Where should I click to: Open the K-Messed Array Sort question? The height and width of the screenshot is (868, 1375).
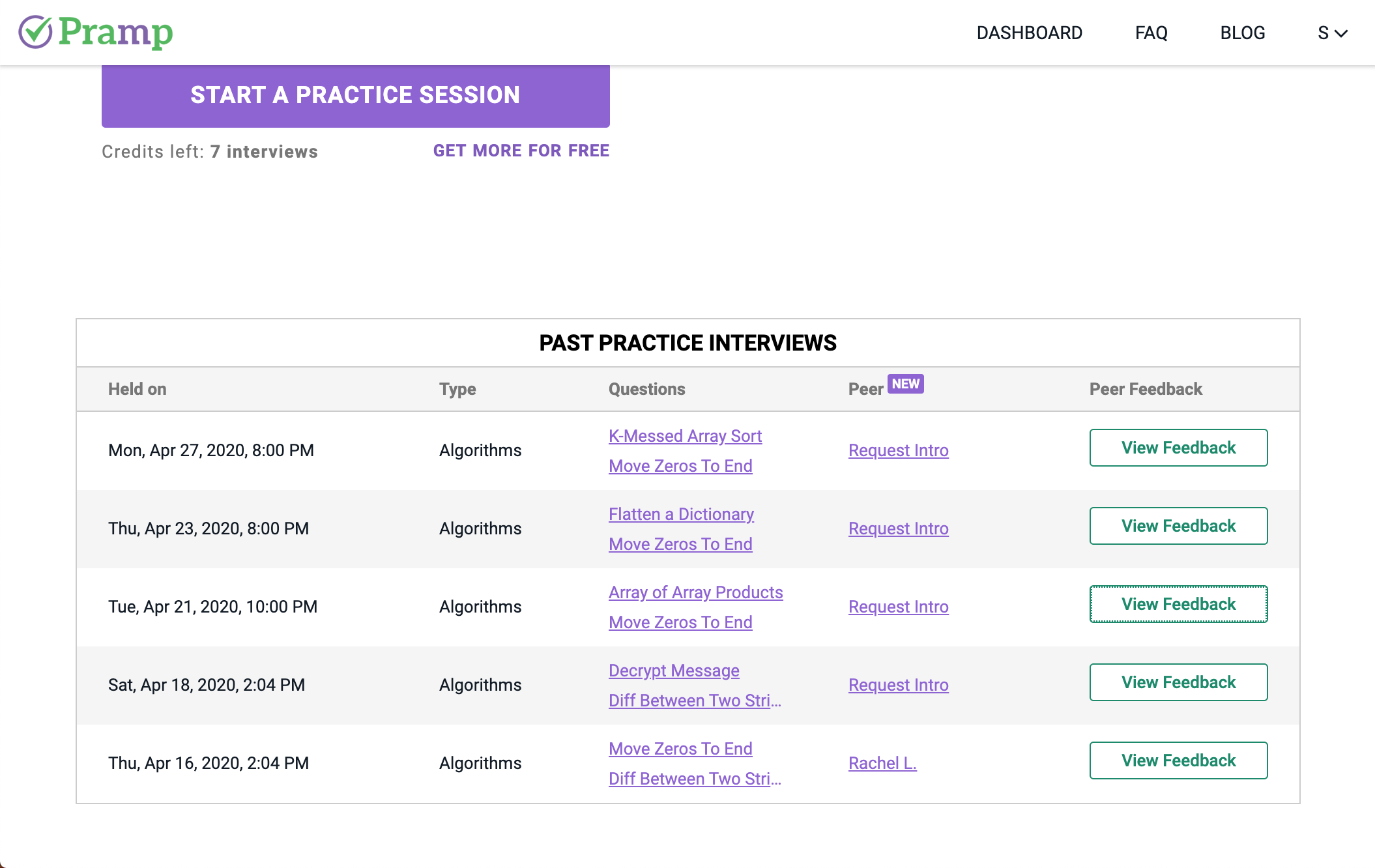click(x=685, y=436)
